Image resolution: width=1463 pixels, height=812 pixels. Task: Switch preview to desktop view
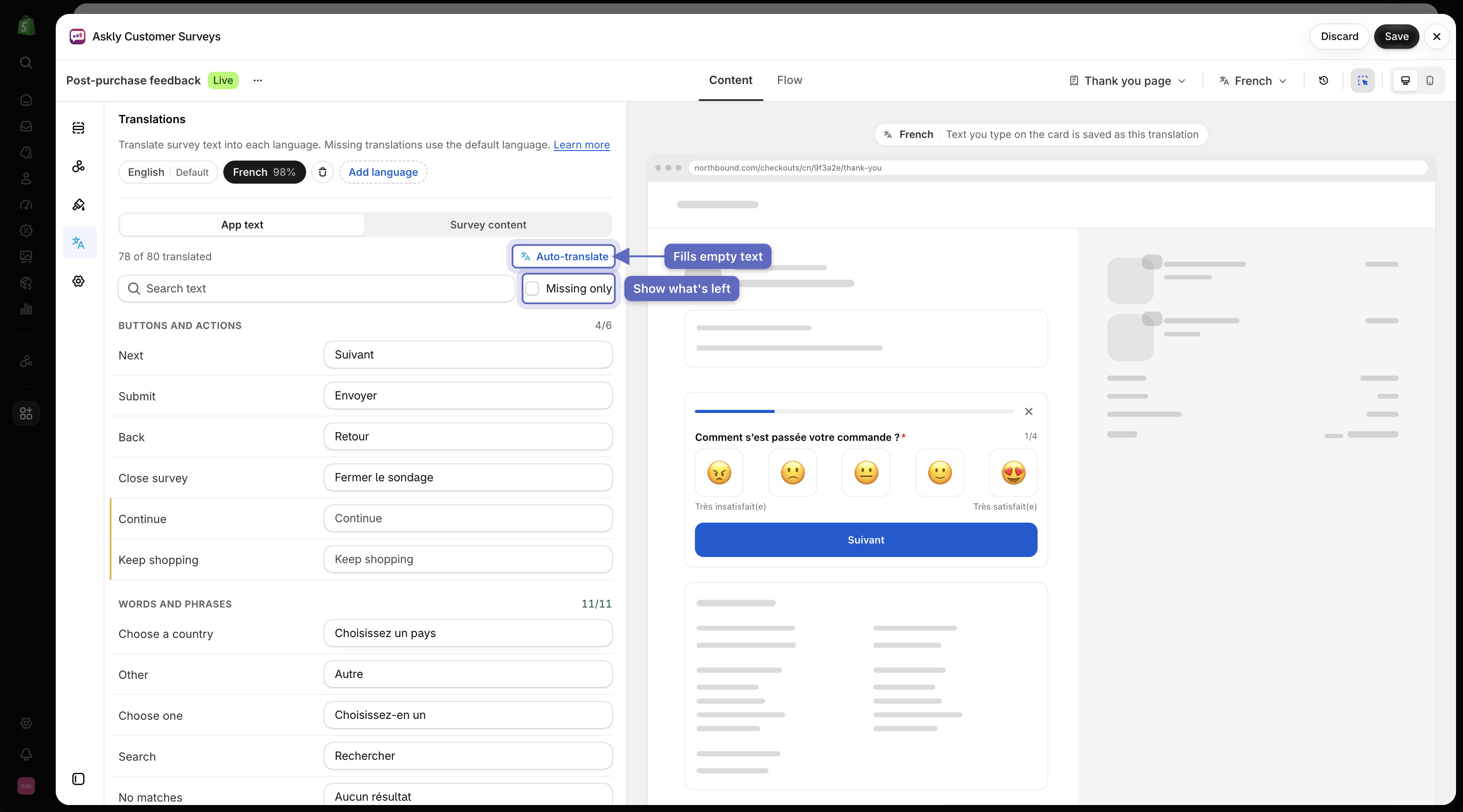click(1405, 81)
